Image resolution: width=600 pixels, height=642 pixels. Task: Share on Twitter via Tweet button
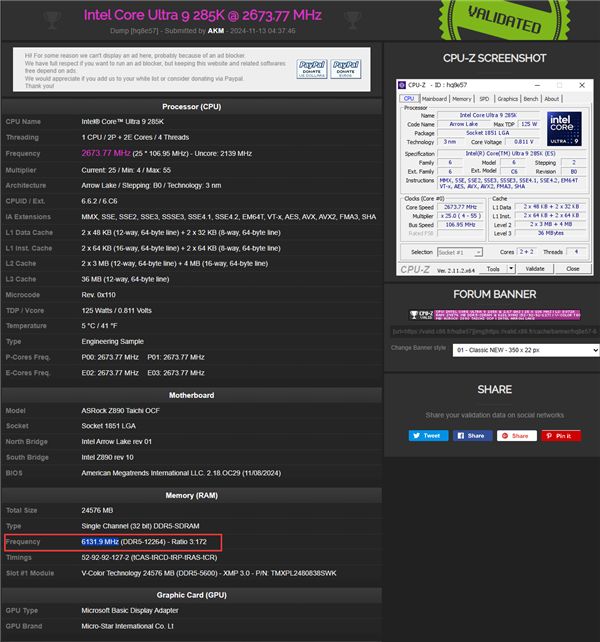428,436
